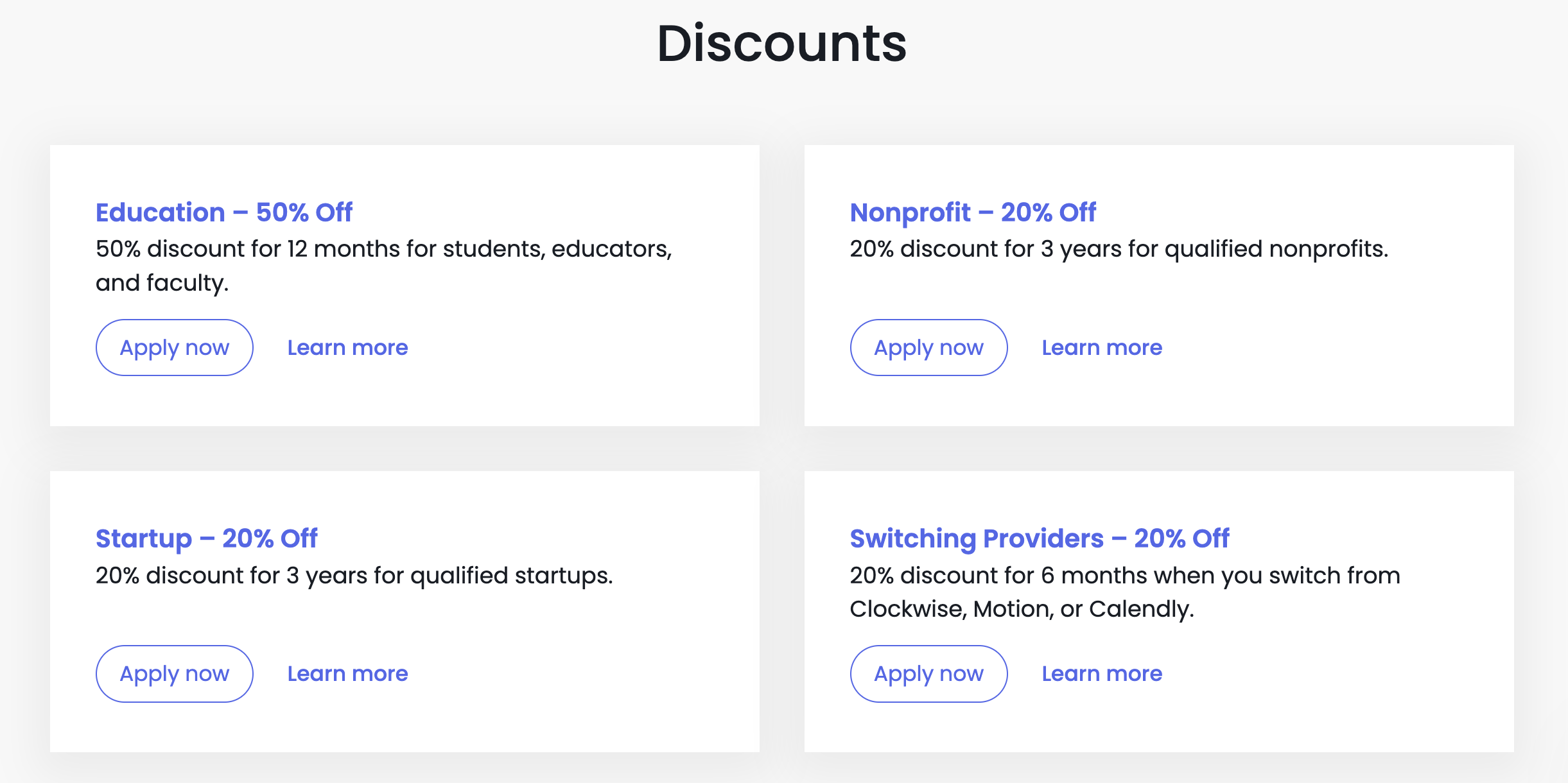Apply now for the Nonprofit discount
Screen dimensions: 1568x783
pyautogui.click(x=928, y=347)
